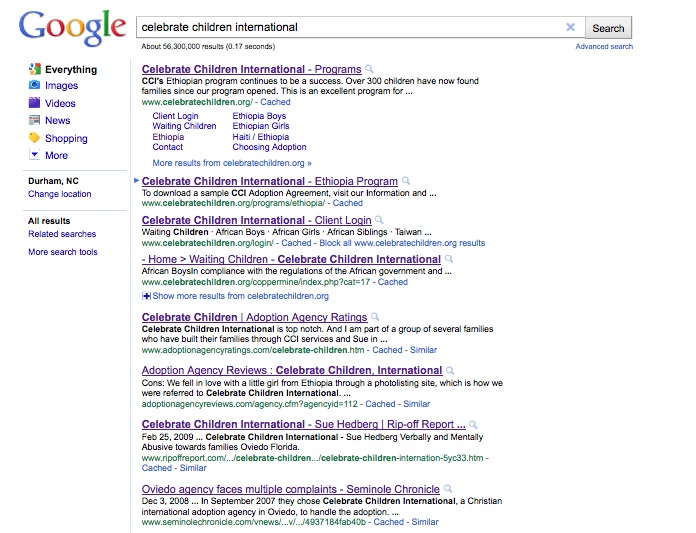
Task: Open Related searches link
Action: click(62, 234)
